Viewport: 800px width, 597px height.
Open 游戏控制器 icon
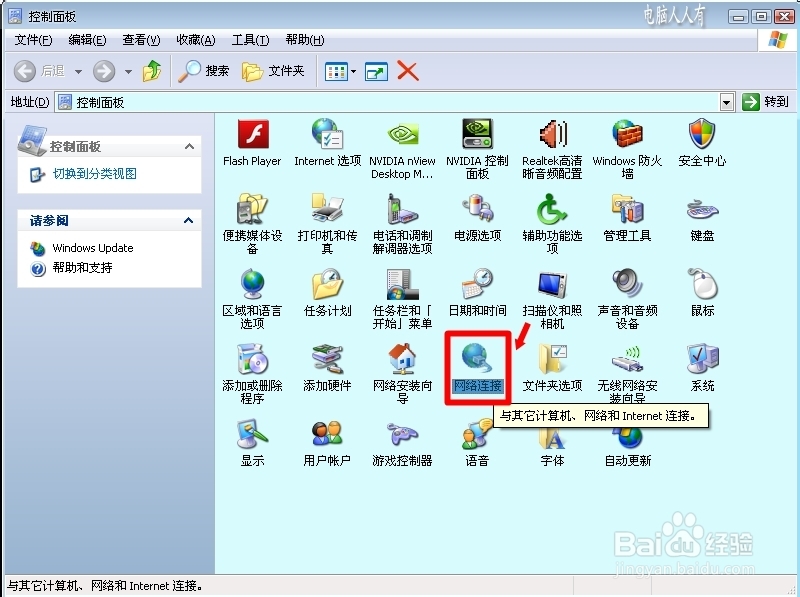pyautogui.click(x=402, y=434)
